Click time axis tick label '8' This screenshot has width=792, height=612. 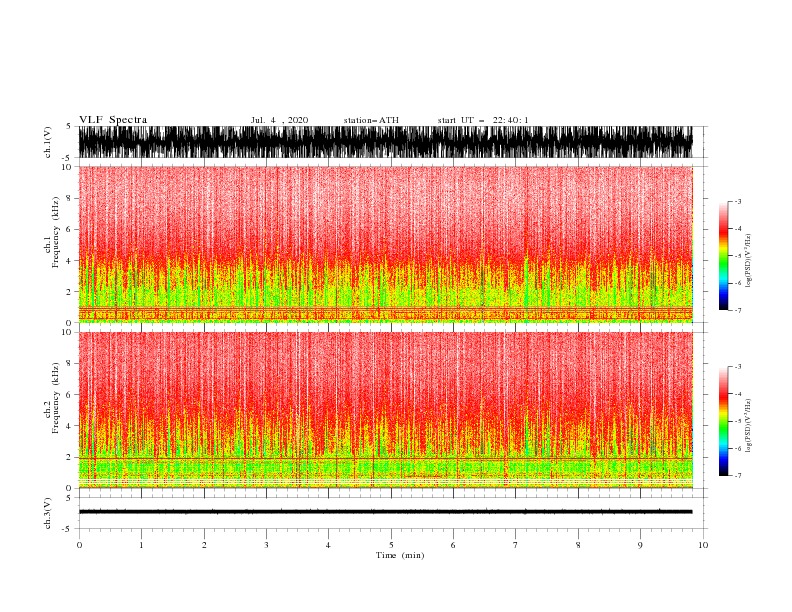coord(578,545)
